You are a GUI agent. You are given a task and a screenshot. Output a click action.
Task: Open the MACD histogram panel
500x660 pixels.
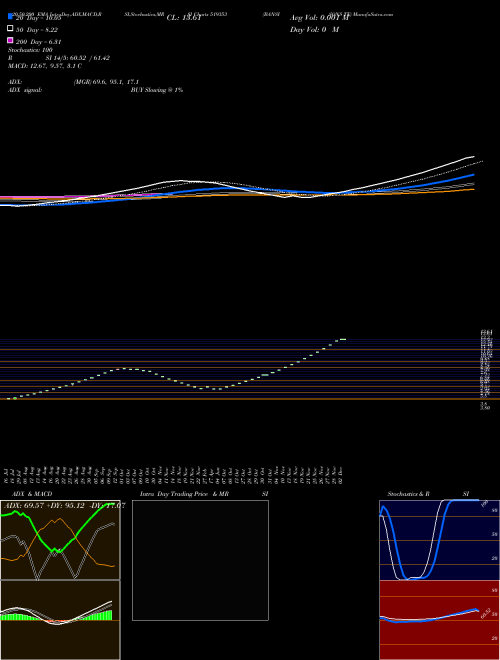click(60, 620)
